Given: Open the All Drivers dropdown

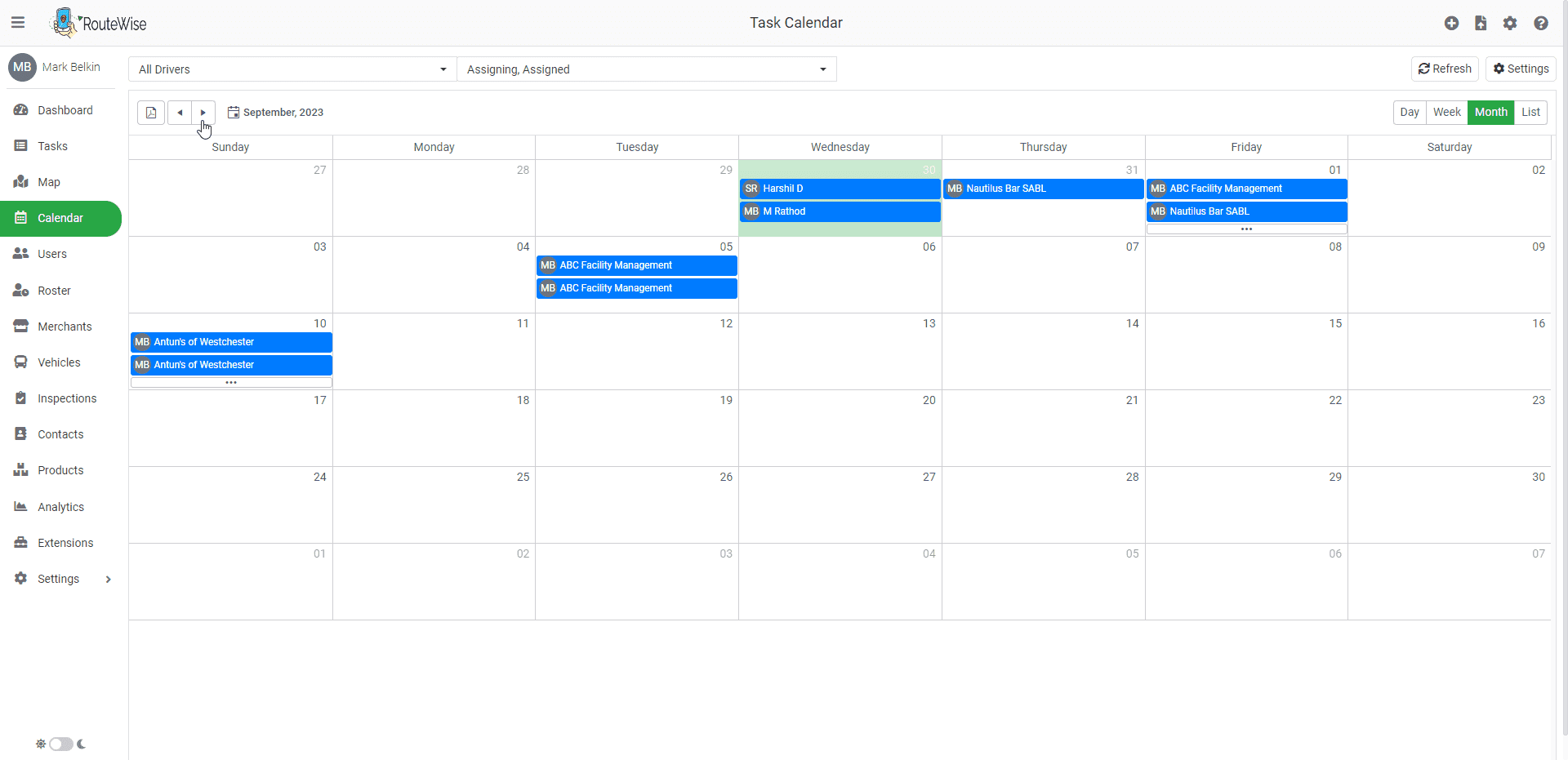Looking at the screenshot, I should point(291,69).
